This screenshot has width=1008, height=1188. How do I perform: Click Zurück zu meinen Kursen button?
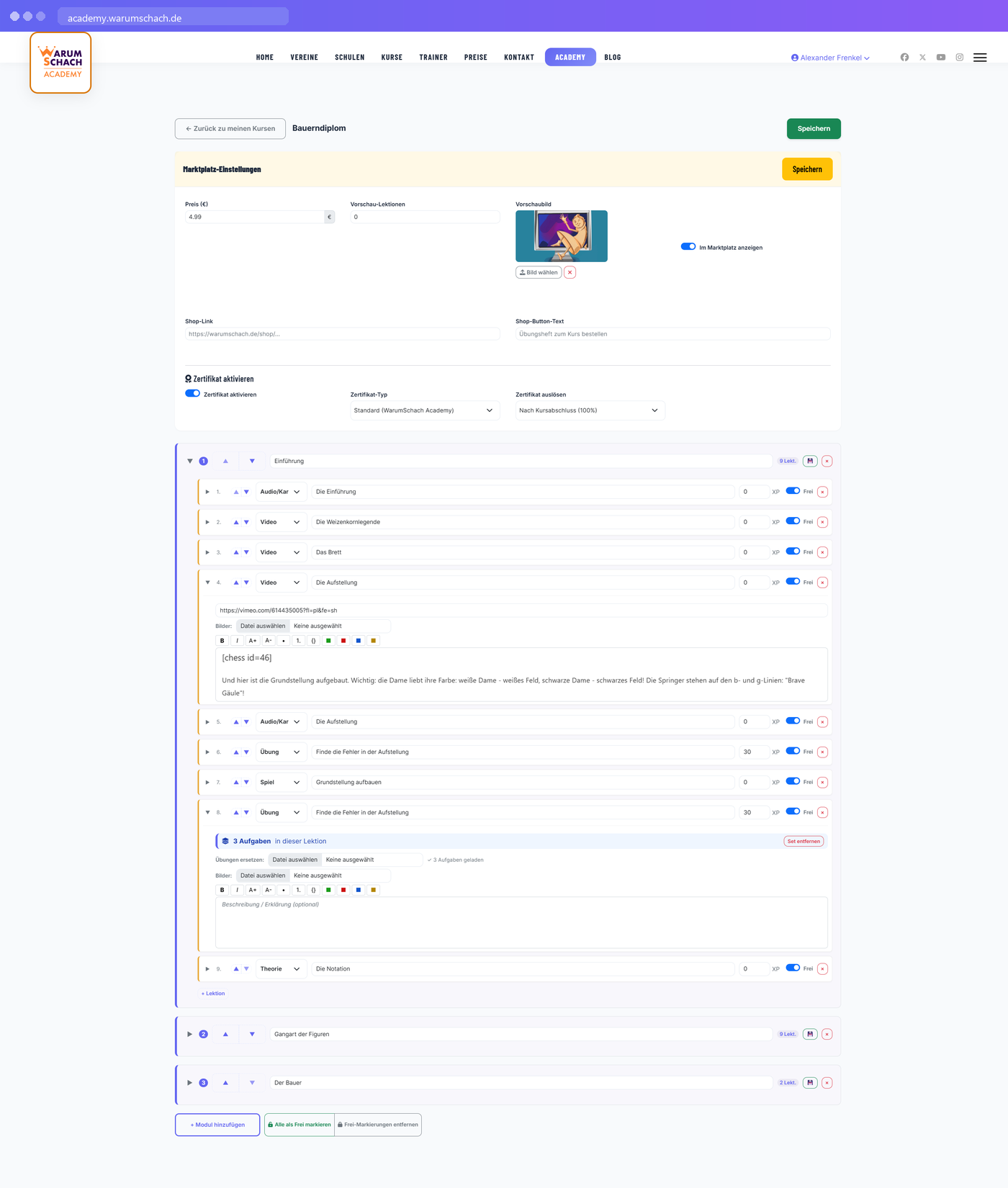(230, 129)
